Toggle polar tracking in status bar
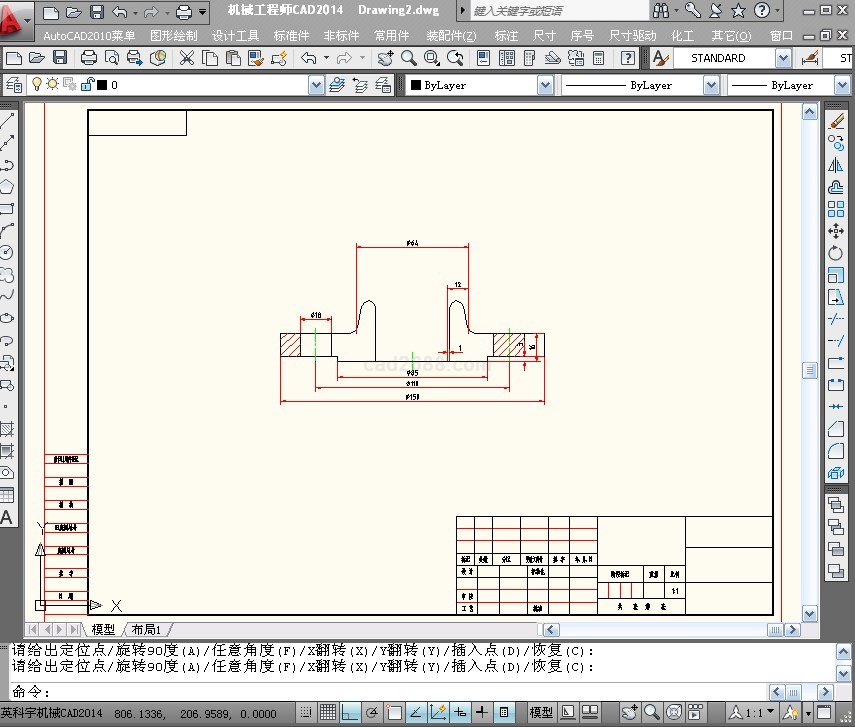Image resolution: width=855 pixels, height=727 pixels. [371, 712]
